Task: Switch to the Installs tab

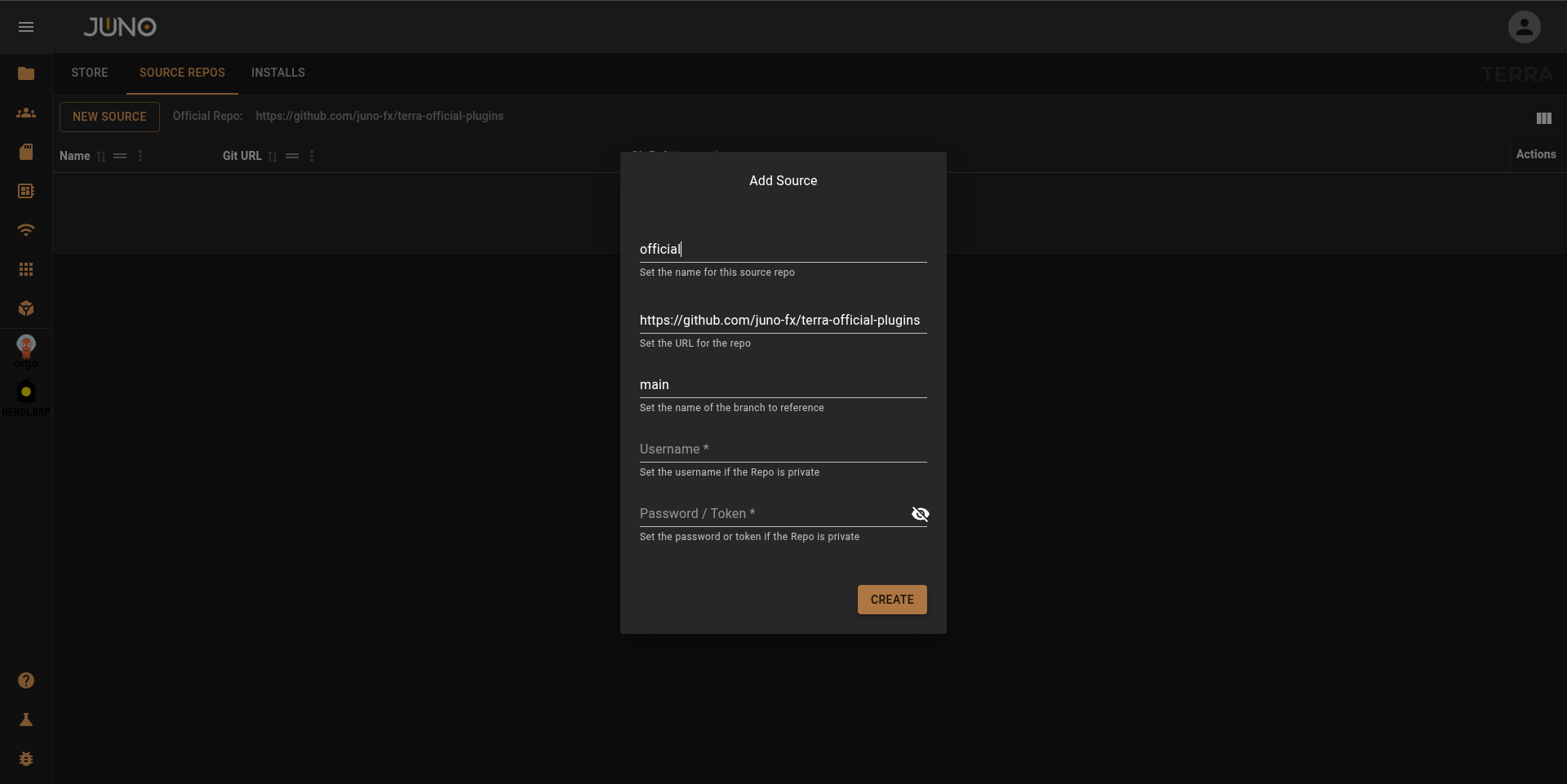Action: point(278,73)
